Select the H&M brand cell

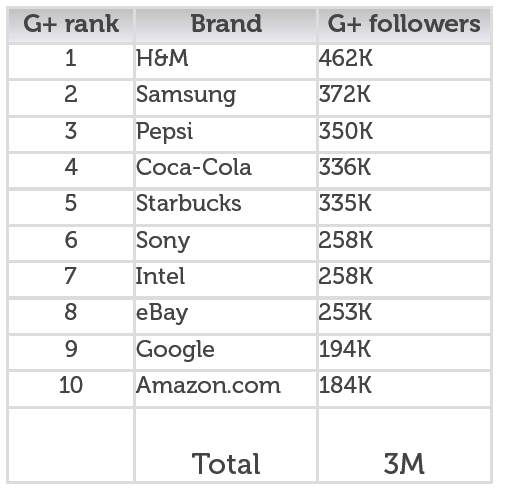point(226,62)
